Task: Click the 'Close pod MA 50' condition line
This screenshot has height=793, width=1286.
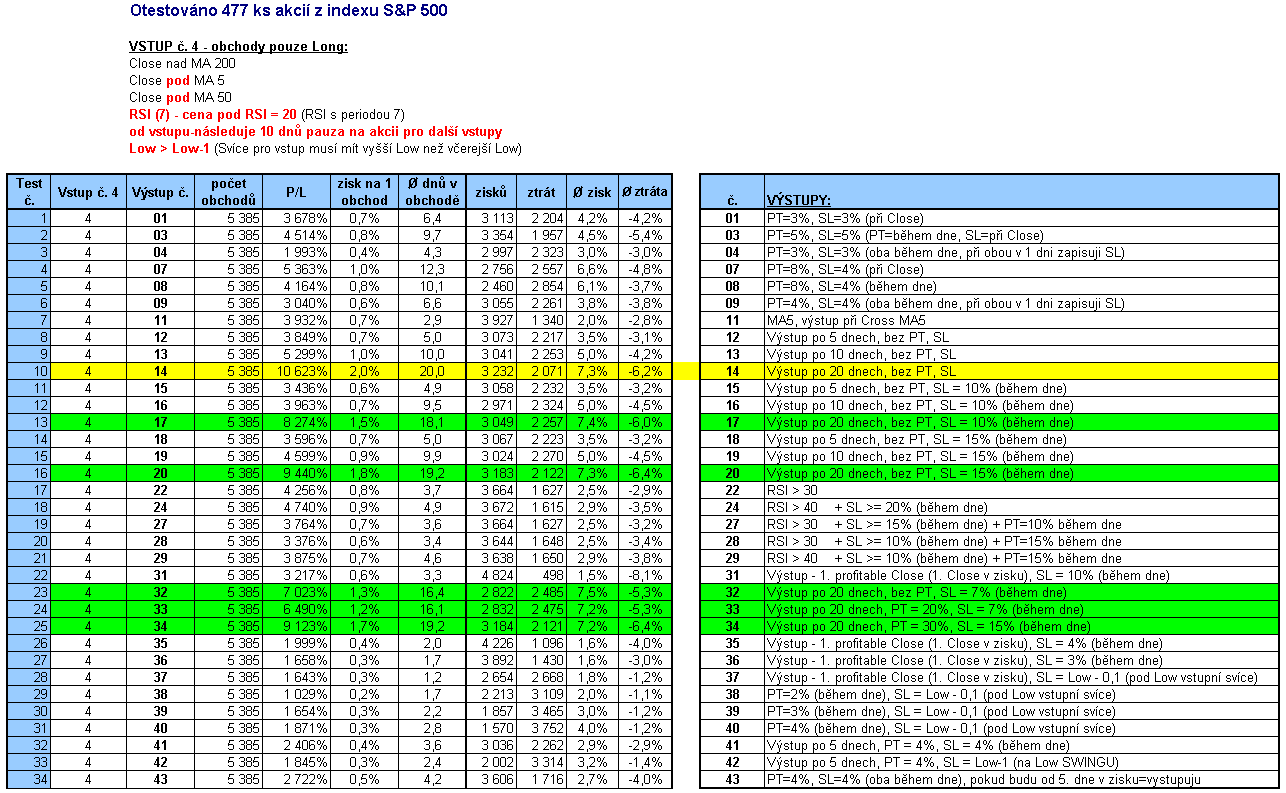Action: pyautogui.click(x=180, y=97)
